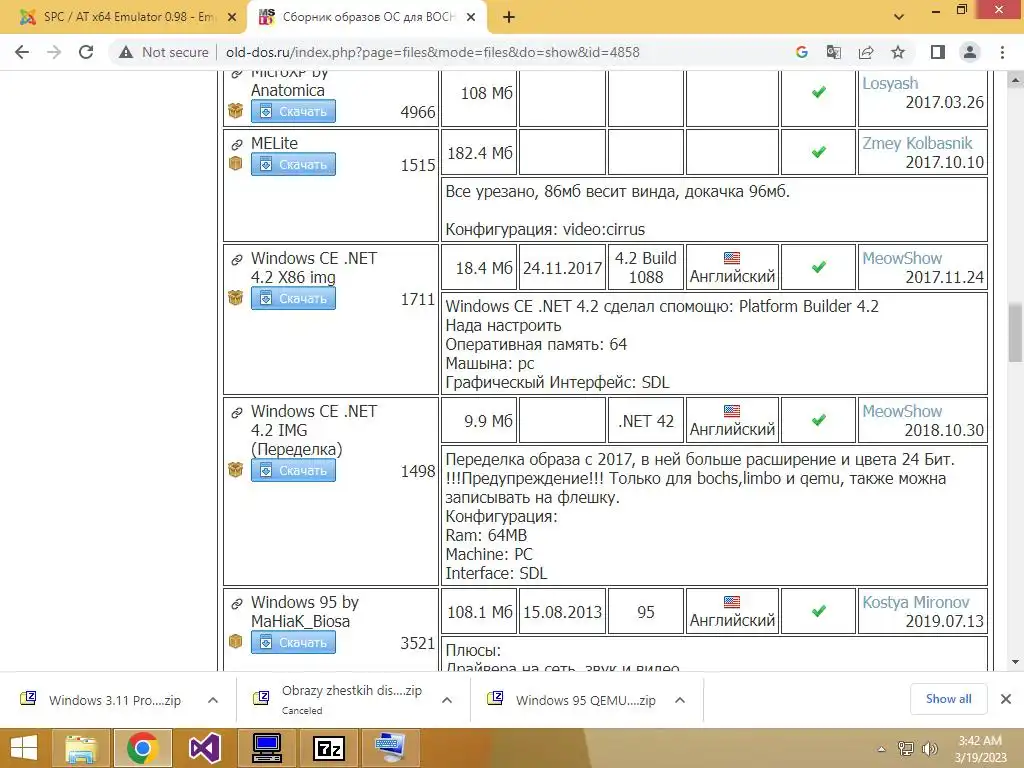Toggle the browser side panel
Viewport: 1024px width, 768px height.
click(x=938, y=52)
